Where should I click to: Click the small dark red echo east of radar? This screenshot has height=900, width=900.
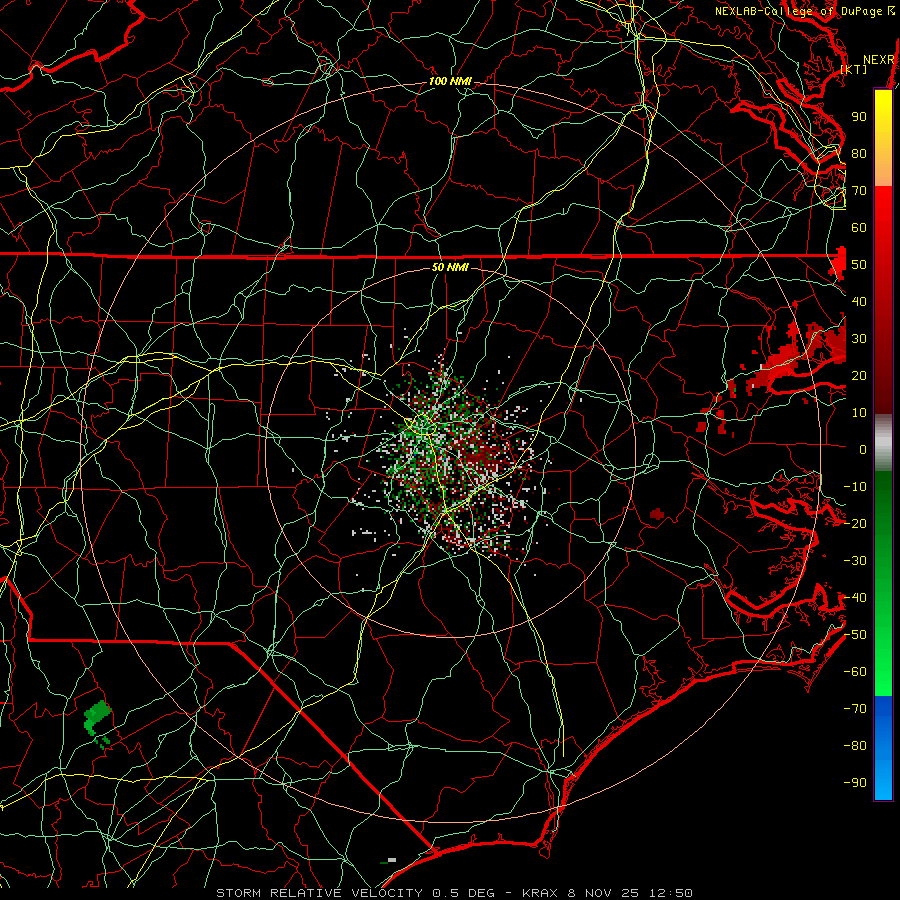tap(657, 513)
